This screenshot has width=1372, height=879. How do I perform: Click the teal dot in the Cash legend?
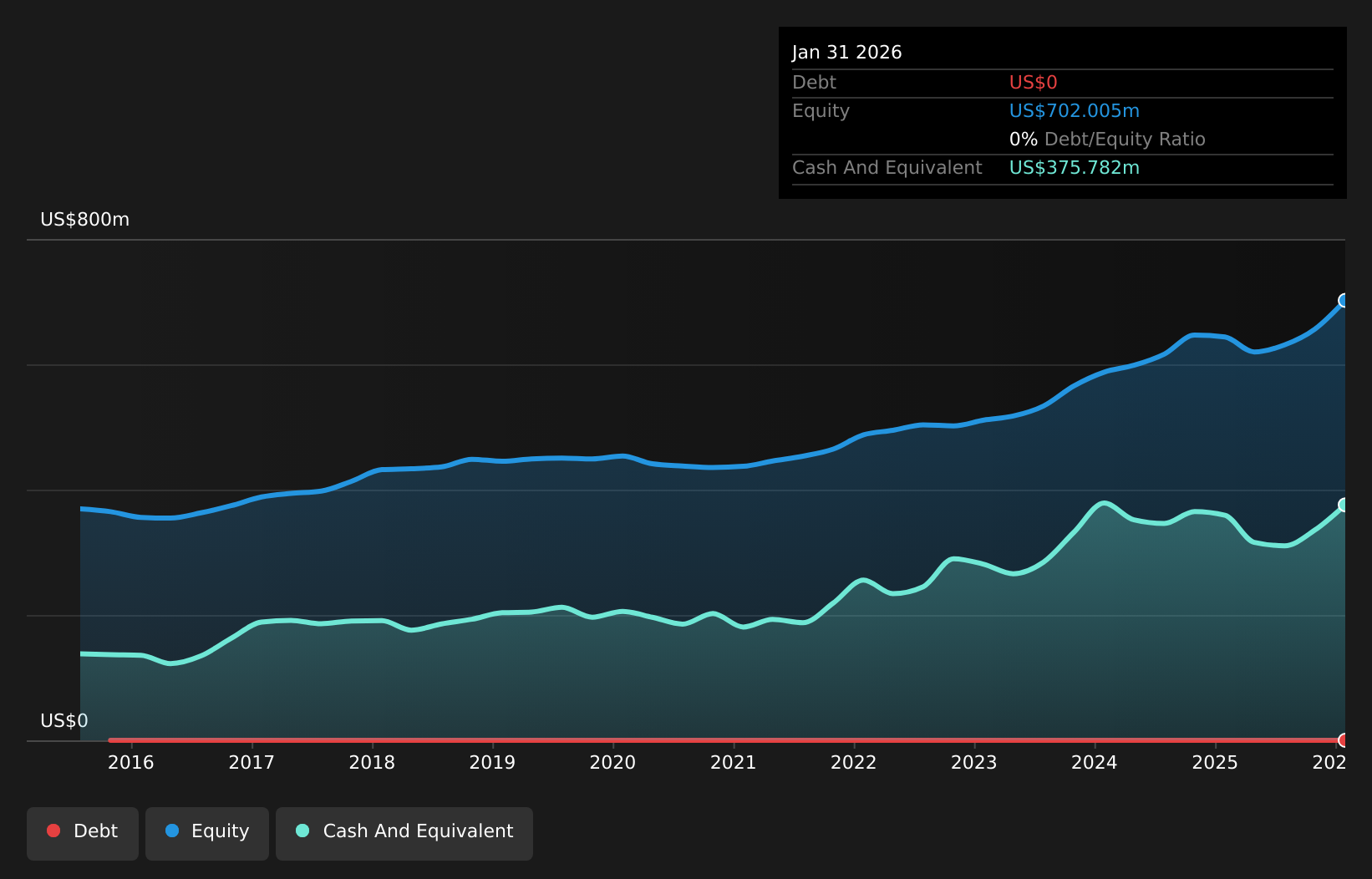click(302, 831)
